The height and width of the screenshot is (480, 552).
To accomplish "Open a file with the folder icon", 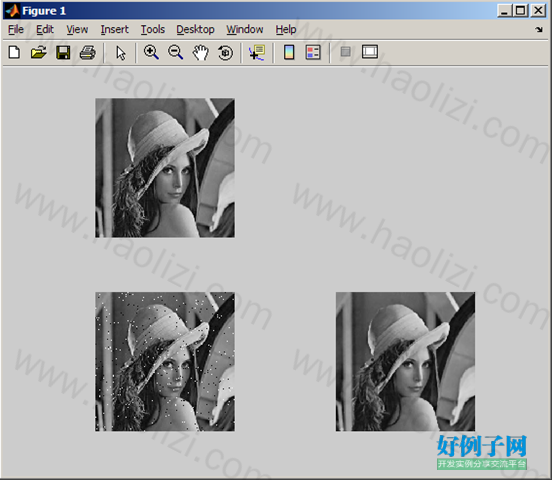I will point(38,53).
